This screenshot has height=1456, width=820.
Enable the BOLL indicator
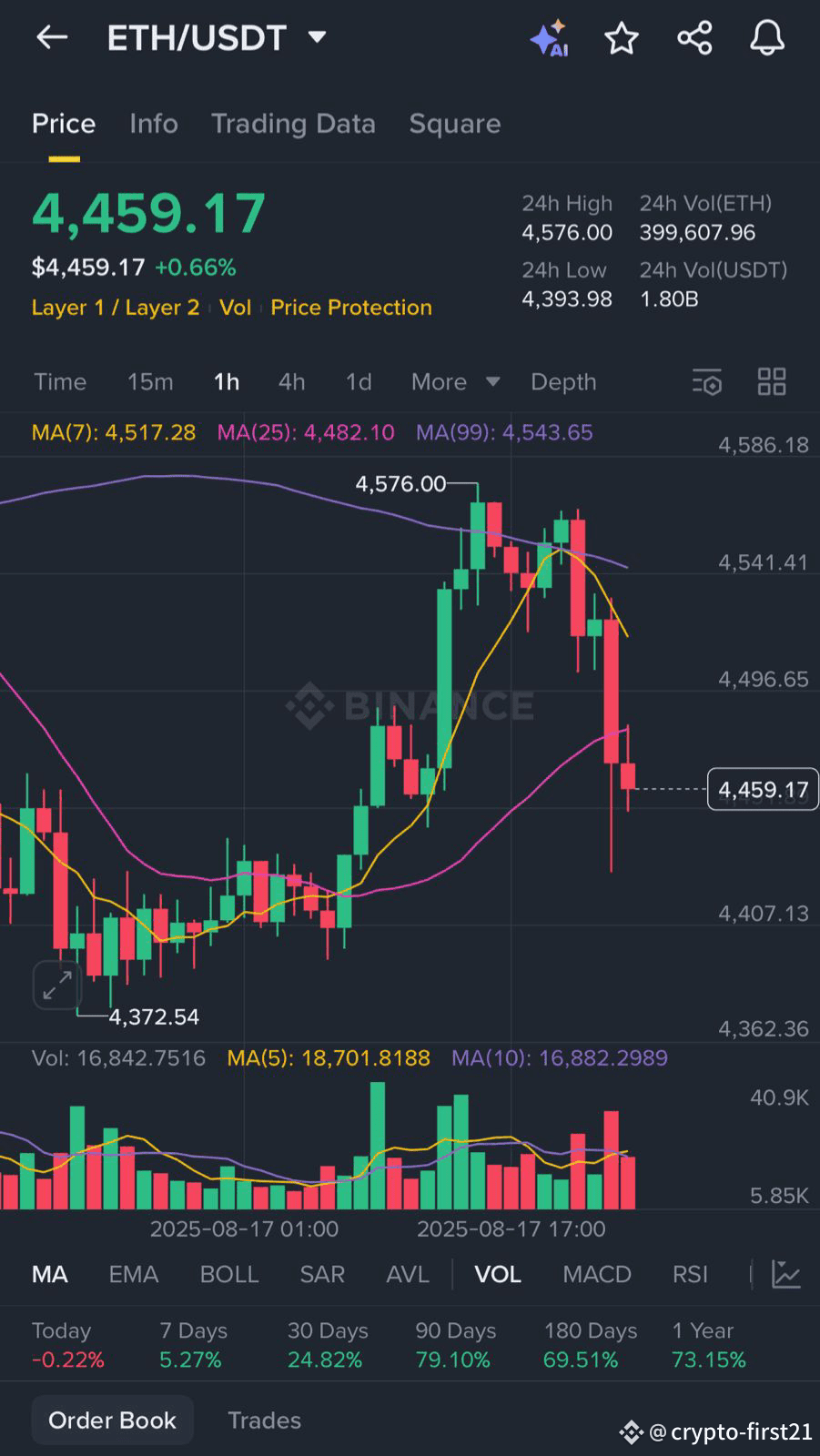(x=229, y=1274)
